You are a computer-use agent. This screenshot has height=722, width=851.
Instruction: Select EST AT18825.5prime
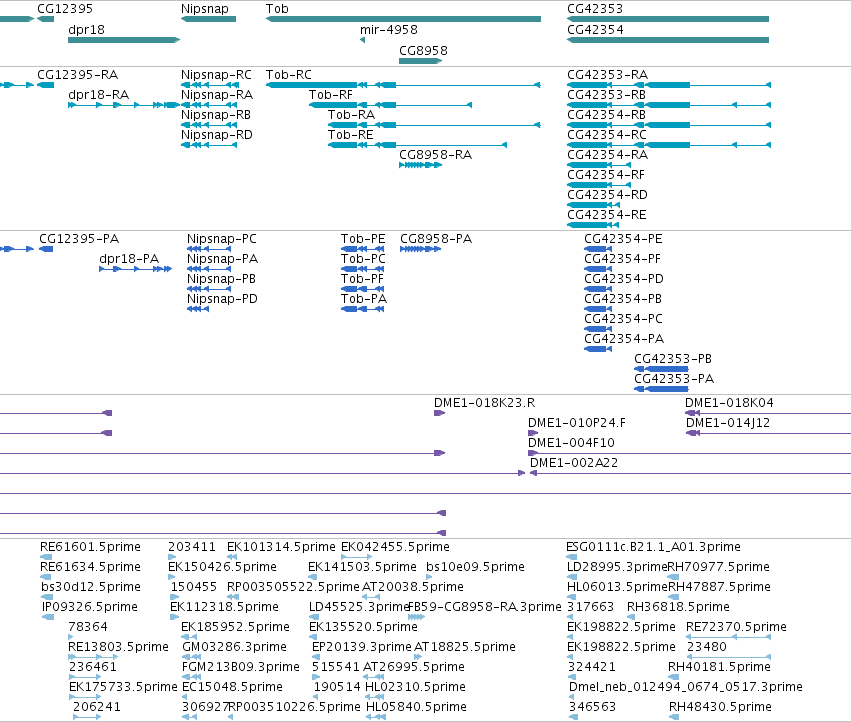tap(418, 657)
